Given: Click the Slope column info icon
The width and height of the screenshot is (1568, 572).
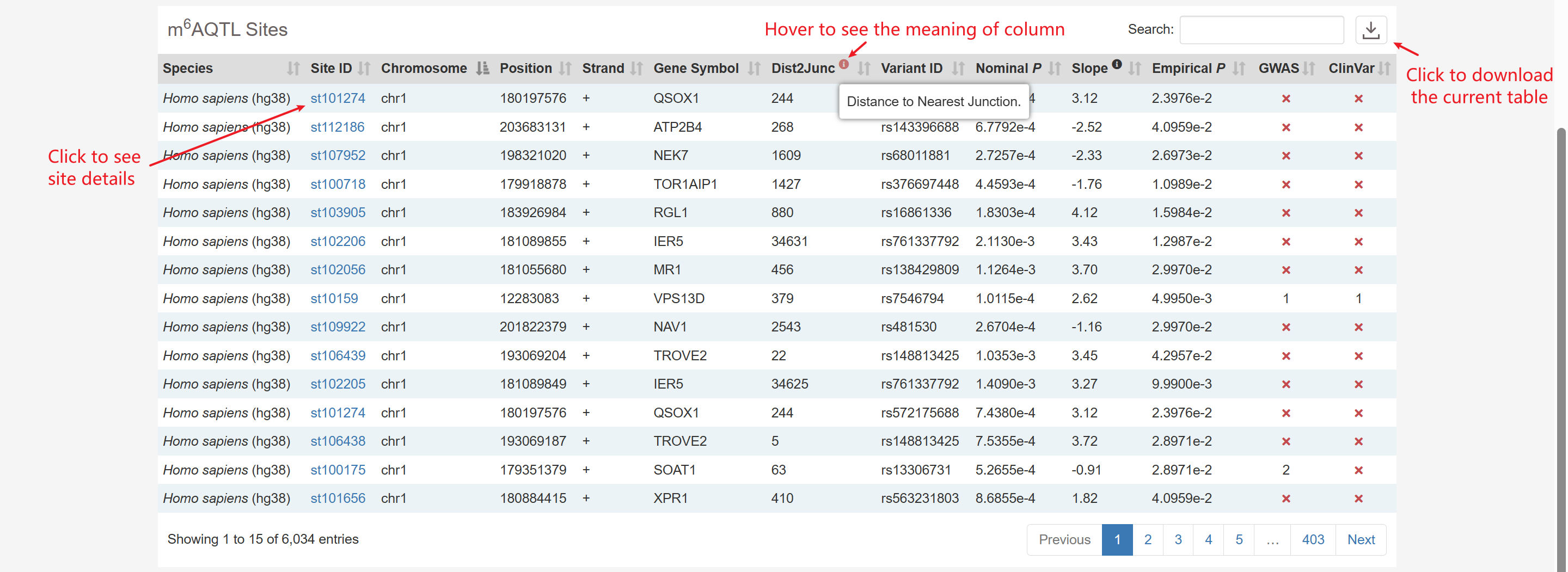Looking at the screenshot, I should pos(1116,64).
